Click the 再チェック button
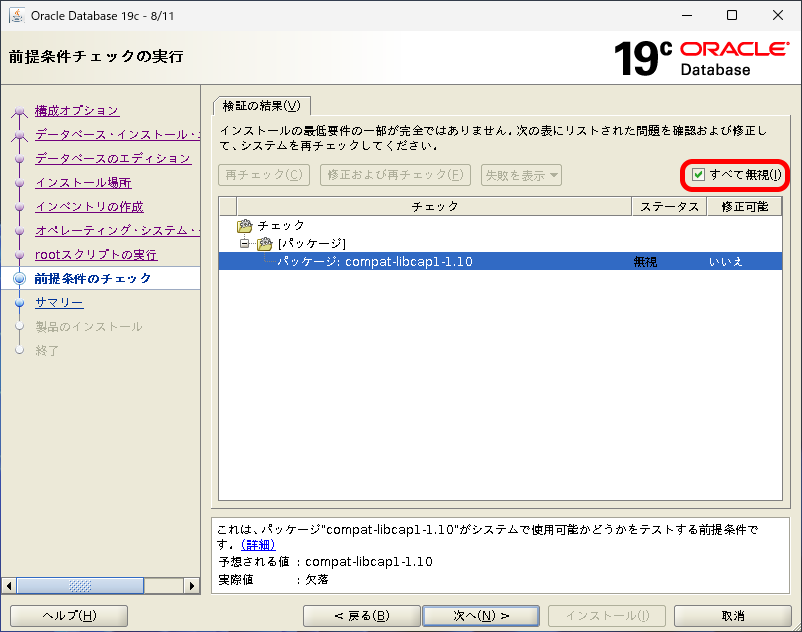Viewport: 802px width, 632px height. (x=264, y=175)
